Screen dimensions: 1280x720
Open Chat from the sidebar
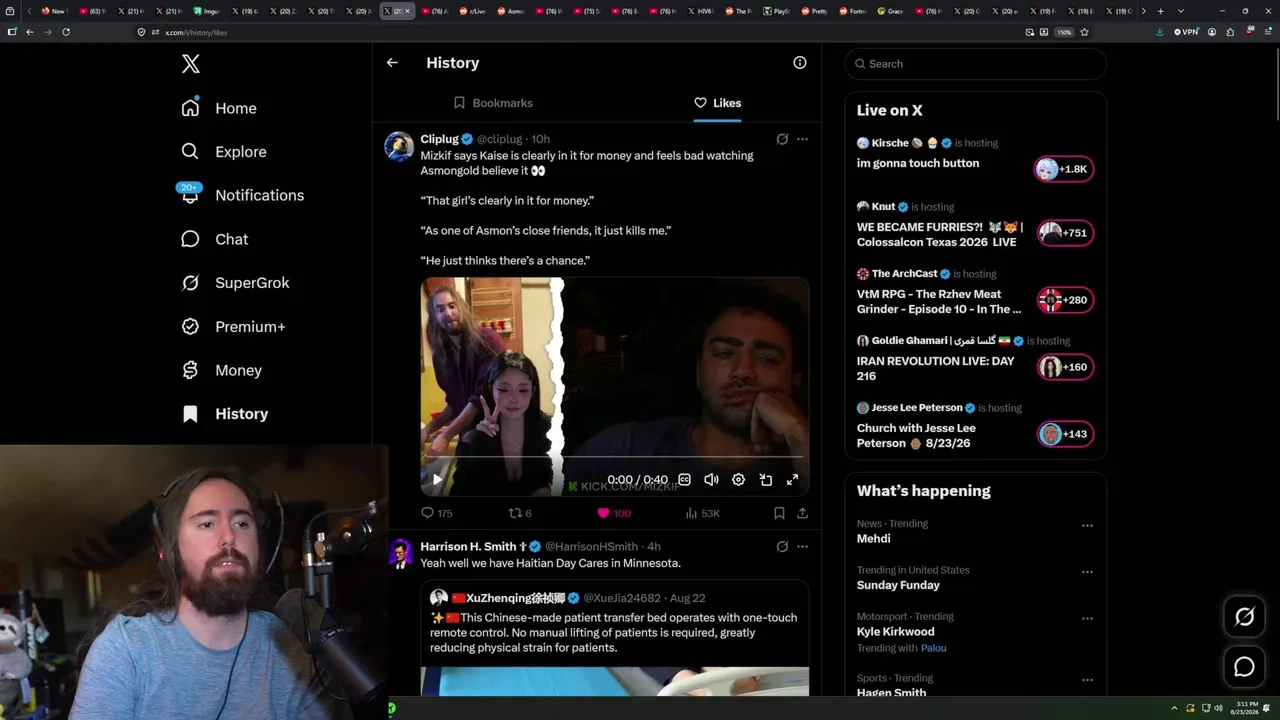point(214,239)
